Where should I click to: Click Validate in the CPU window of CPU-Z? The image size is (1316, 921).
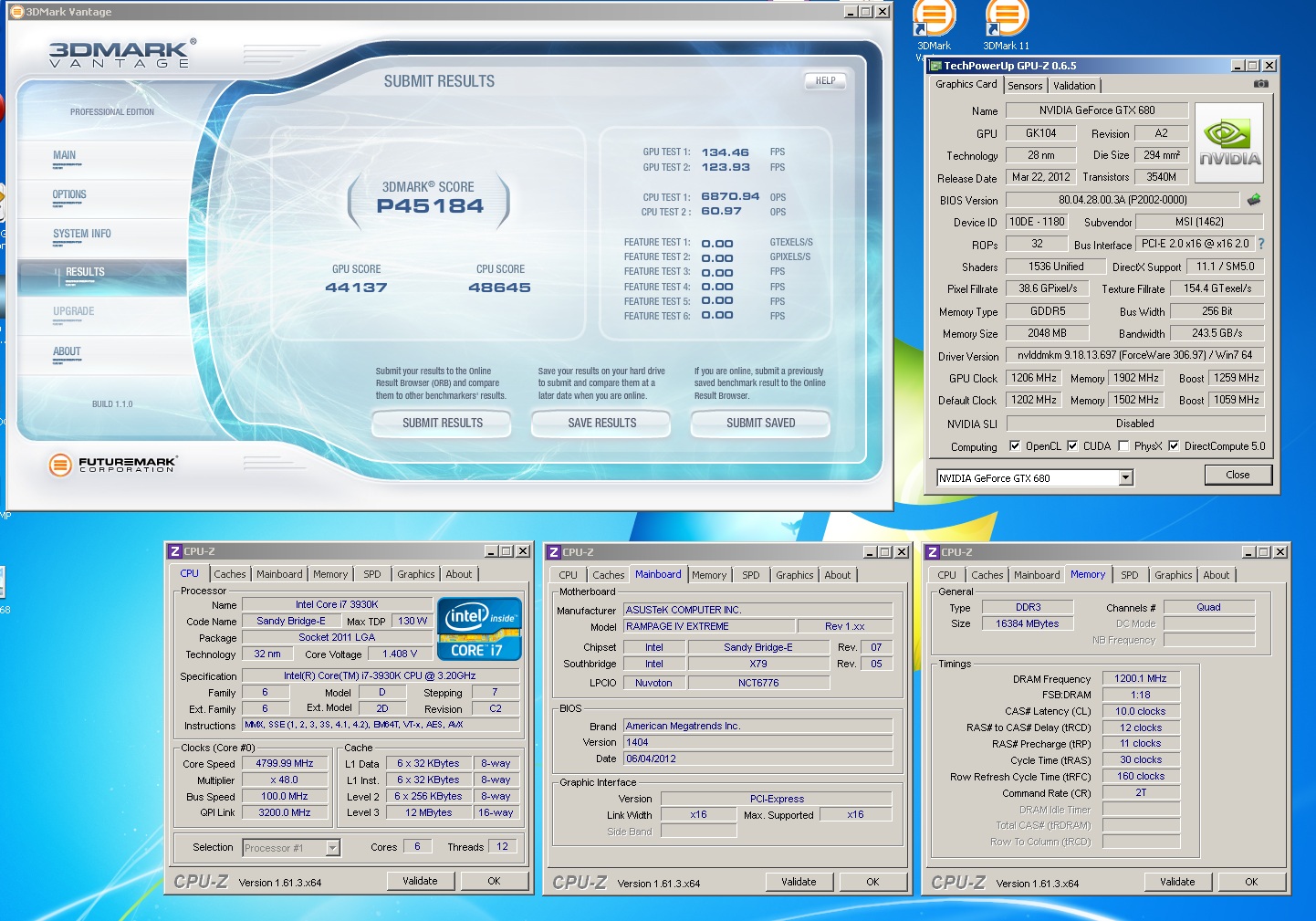[420, 881]
